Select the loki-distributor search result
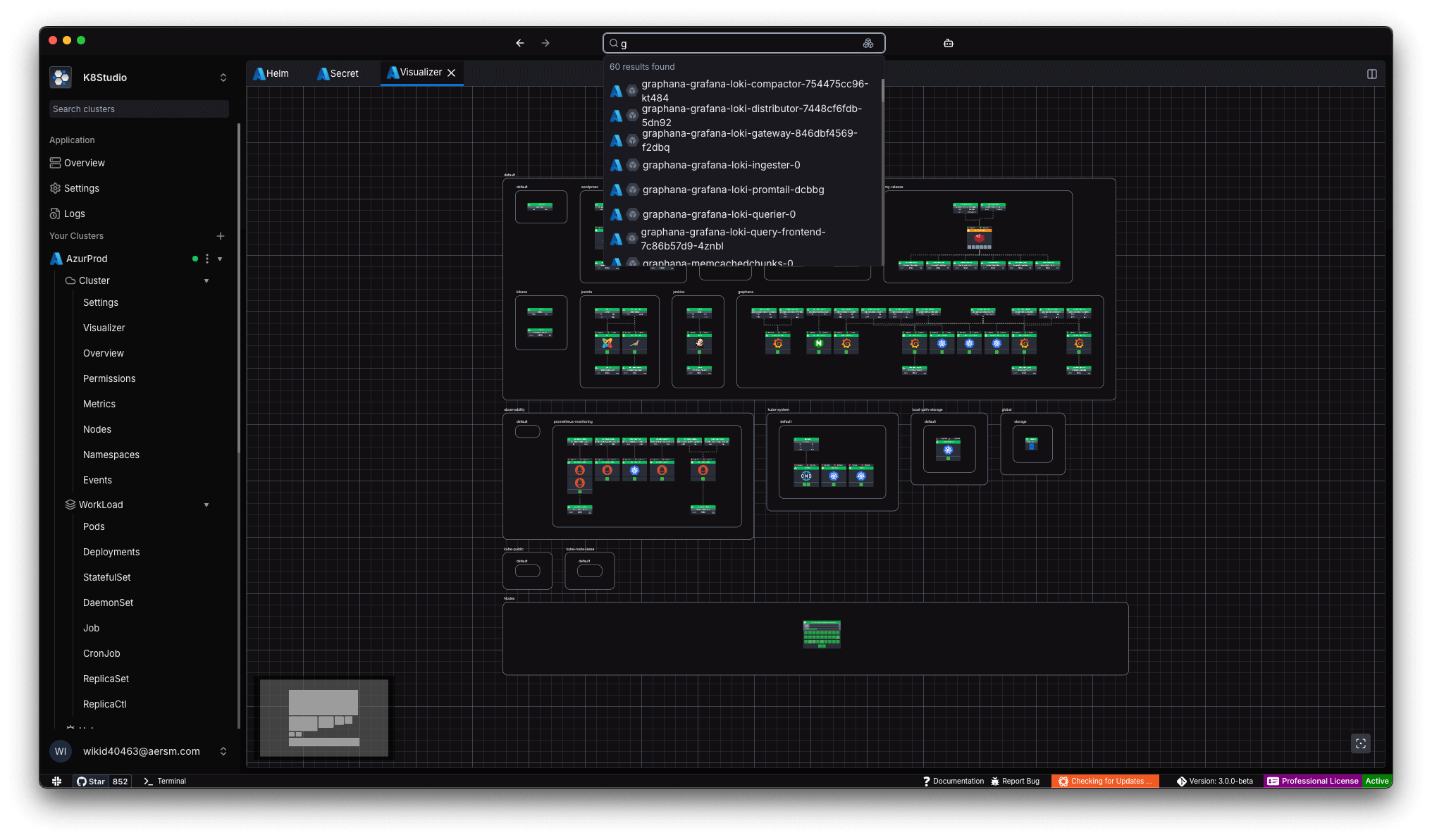1432x840 pixels. [x=743, y=116]
